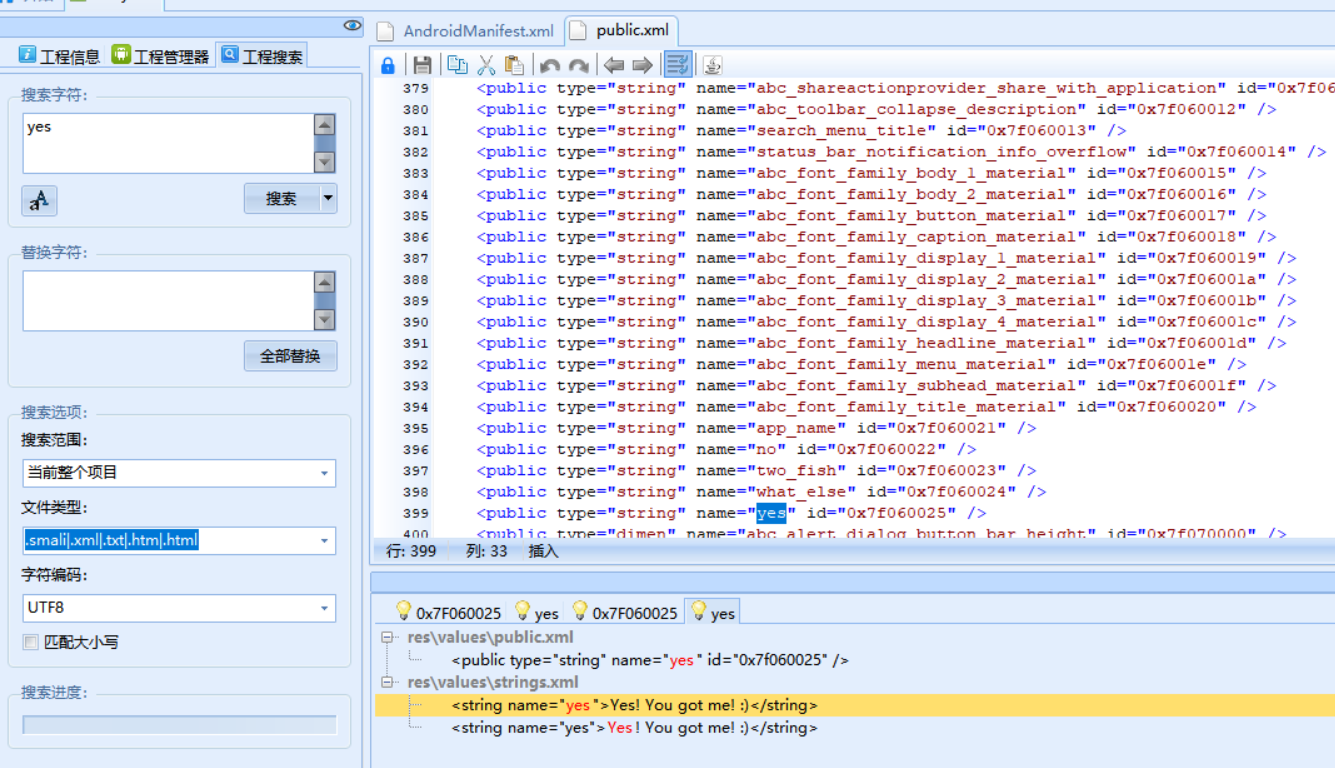Open the 搜索范围 dropdown showing 当前整个项目

tap(178, 473)
